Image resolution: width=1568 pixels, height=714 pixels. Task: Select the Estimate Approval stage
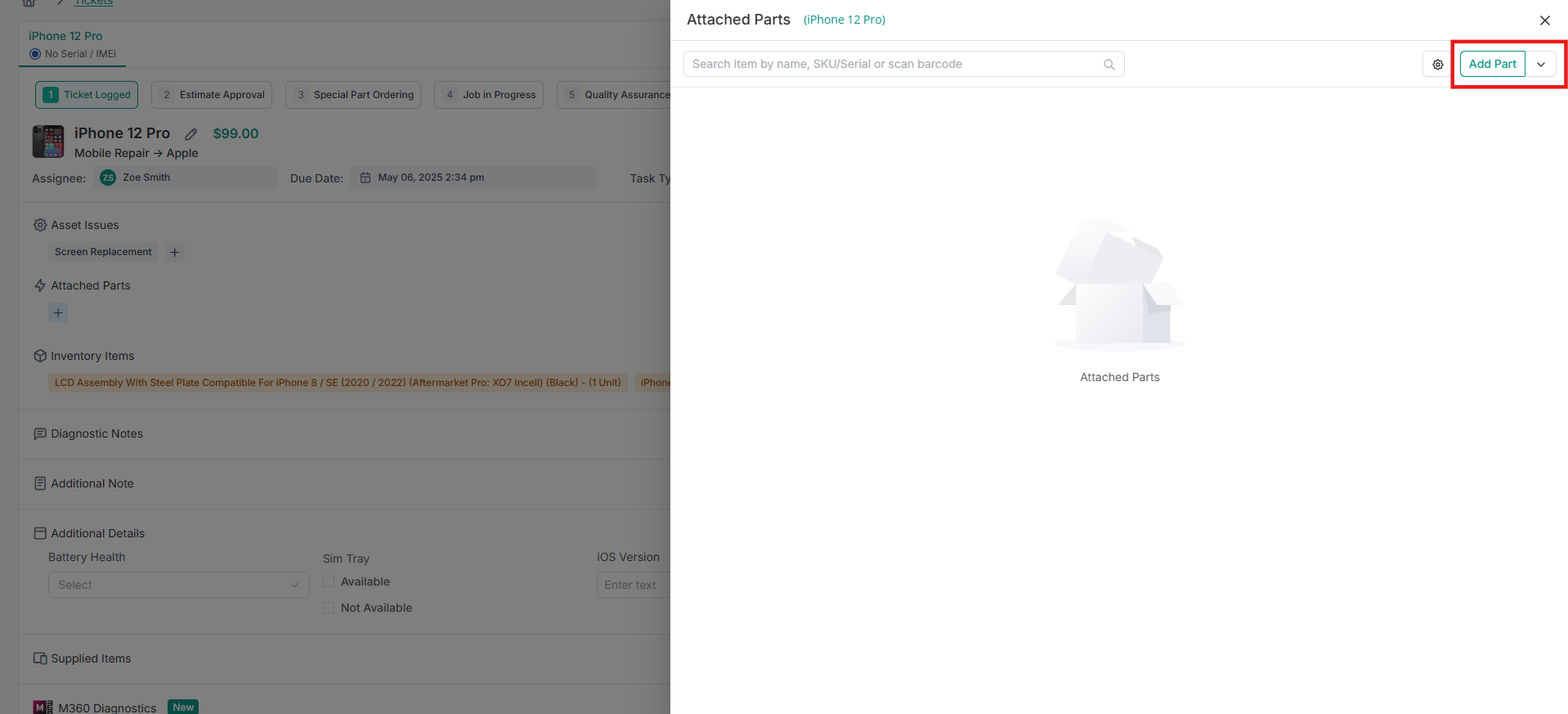(212, 95)
